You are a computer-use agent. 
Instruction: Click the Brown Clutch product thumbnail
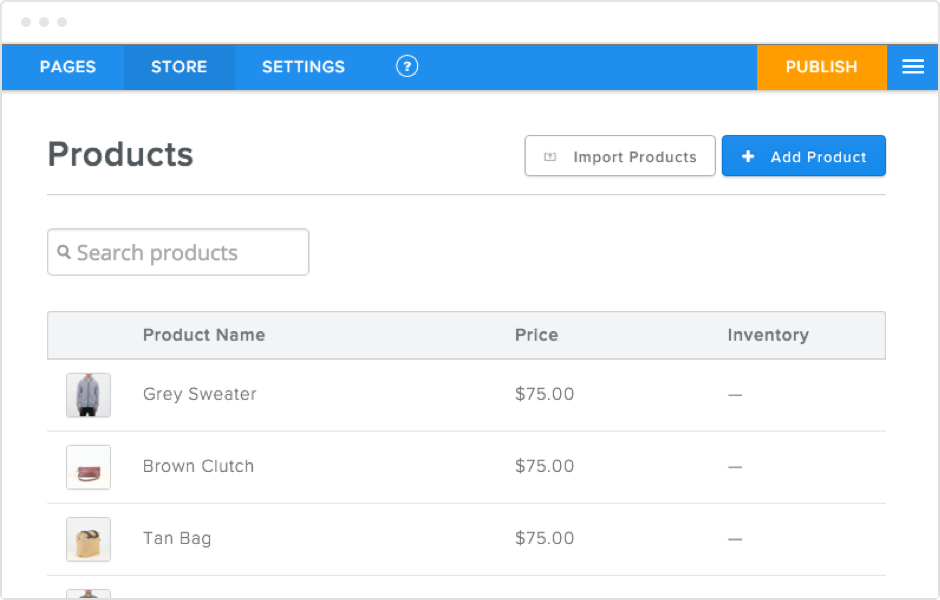point(88,466)
